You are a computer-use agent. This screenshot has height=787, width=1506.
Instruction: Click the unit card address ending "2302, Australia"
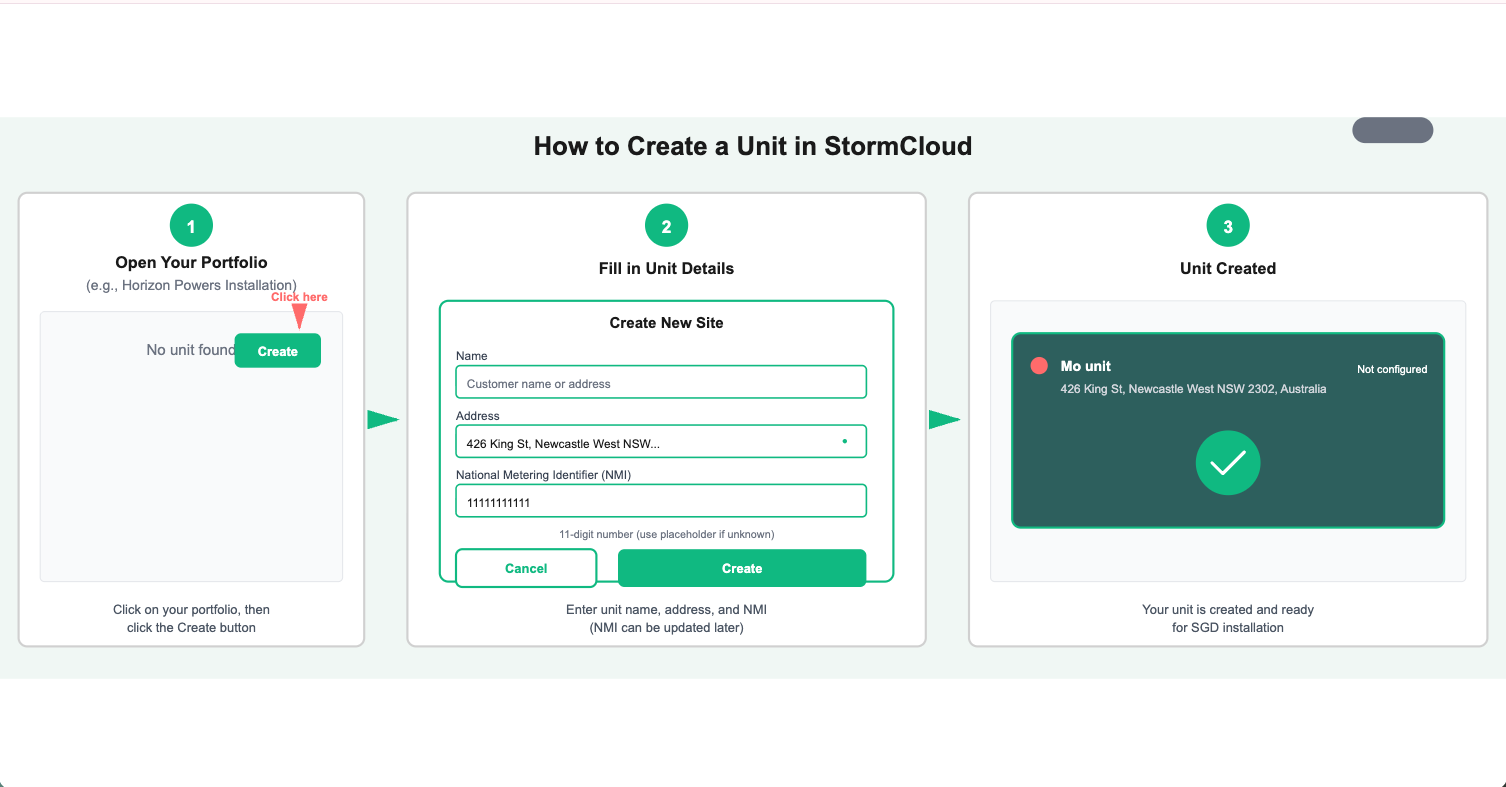[1193, 389]
